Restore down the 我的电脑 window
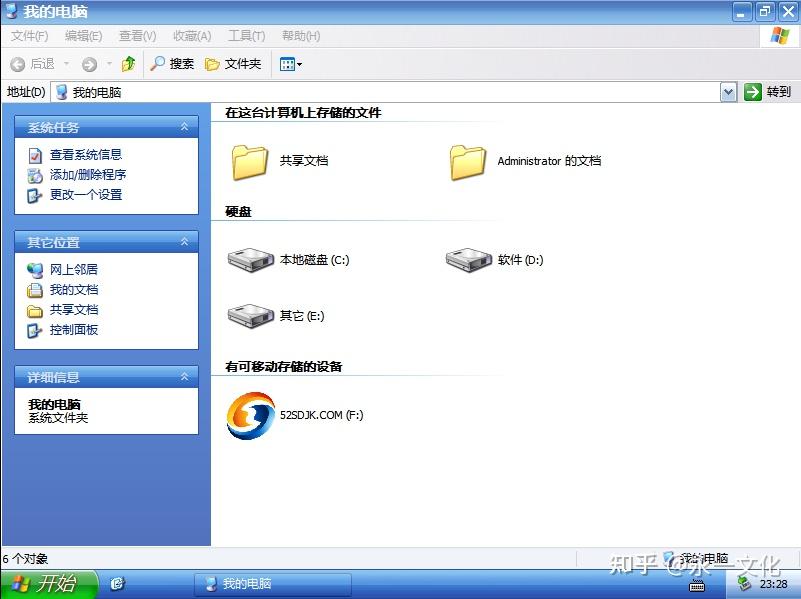This screenshot has width=801, height=599. coord(765,11)
